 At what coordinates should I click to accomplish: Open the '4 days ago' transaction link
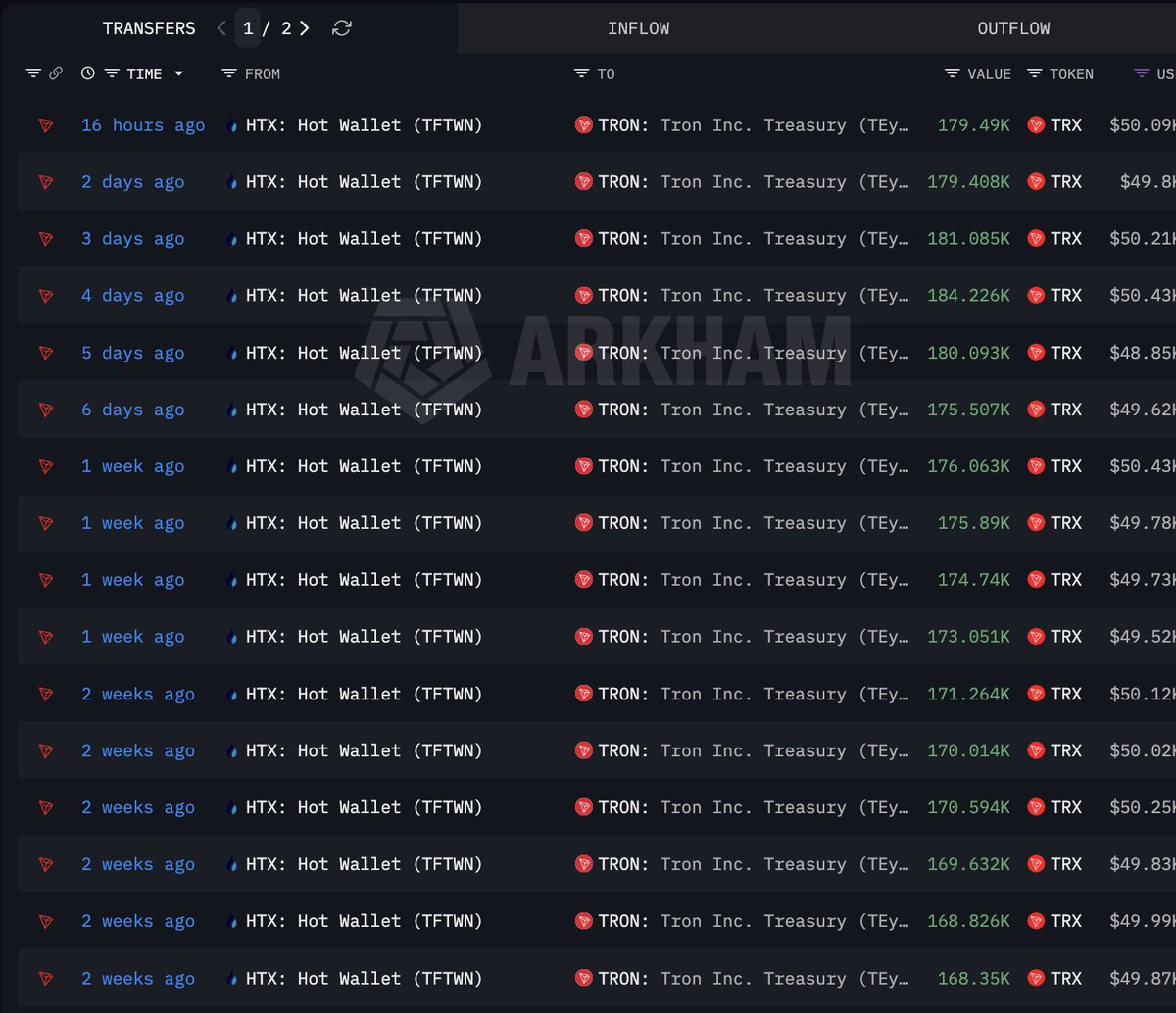click(x=132, y=296)
